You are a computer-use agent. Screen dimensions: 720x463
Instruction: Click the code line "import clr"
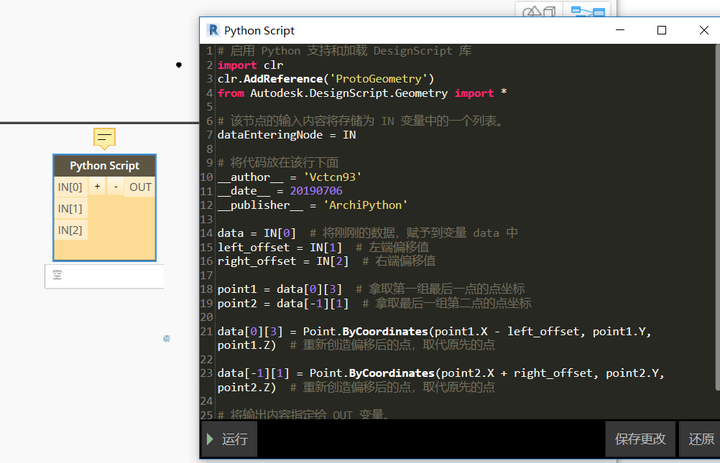click(x=250, y=65)
